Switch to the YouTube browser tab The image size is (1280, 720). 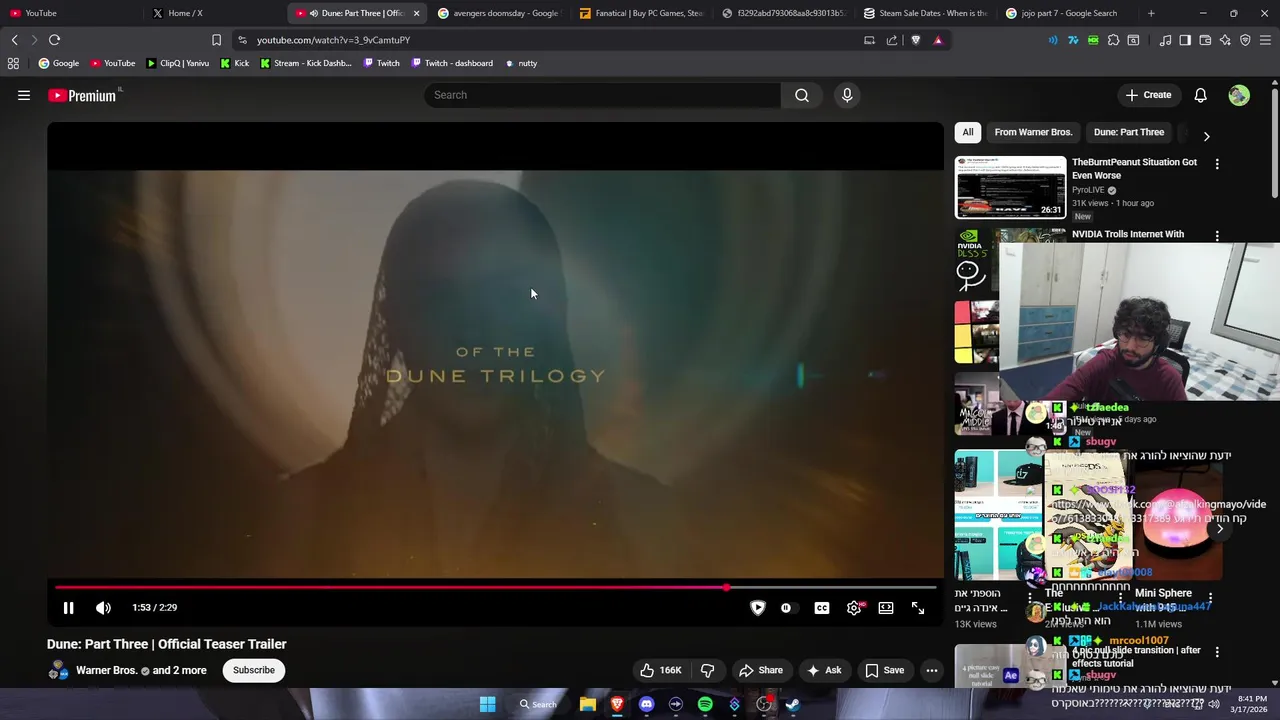[x=70, y=13]
